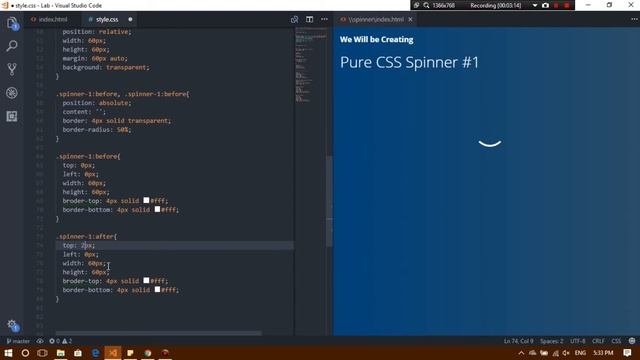640x360 pixels.
Task: Open the Microsoft Store taskbar icon
Action: click(78, 353)
